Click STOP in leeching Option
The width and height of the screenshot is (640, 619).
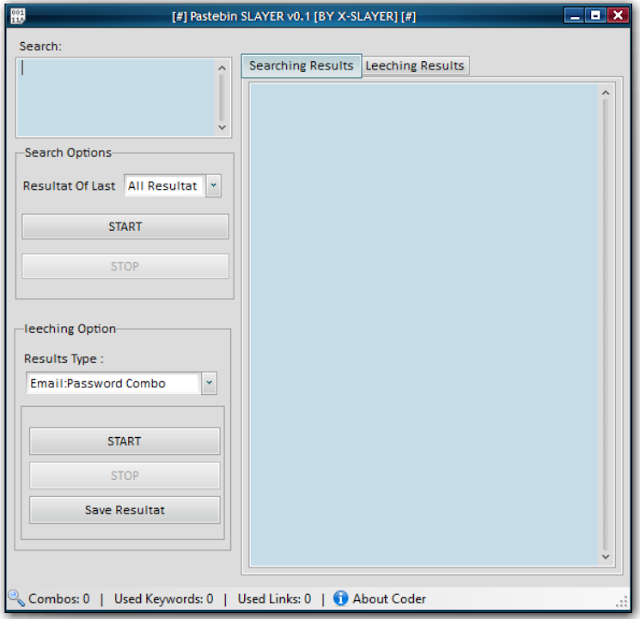[124, 475]
